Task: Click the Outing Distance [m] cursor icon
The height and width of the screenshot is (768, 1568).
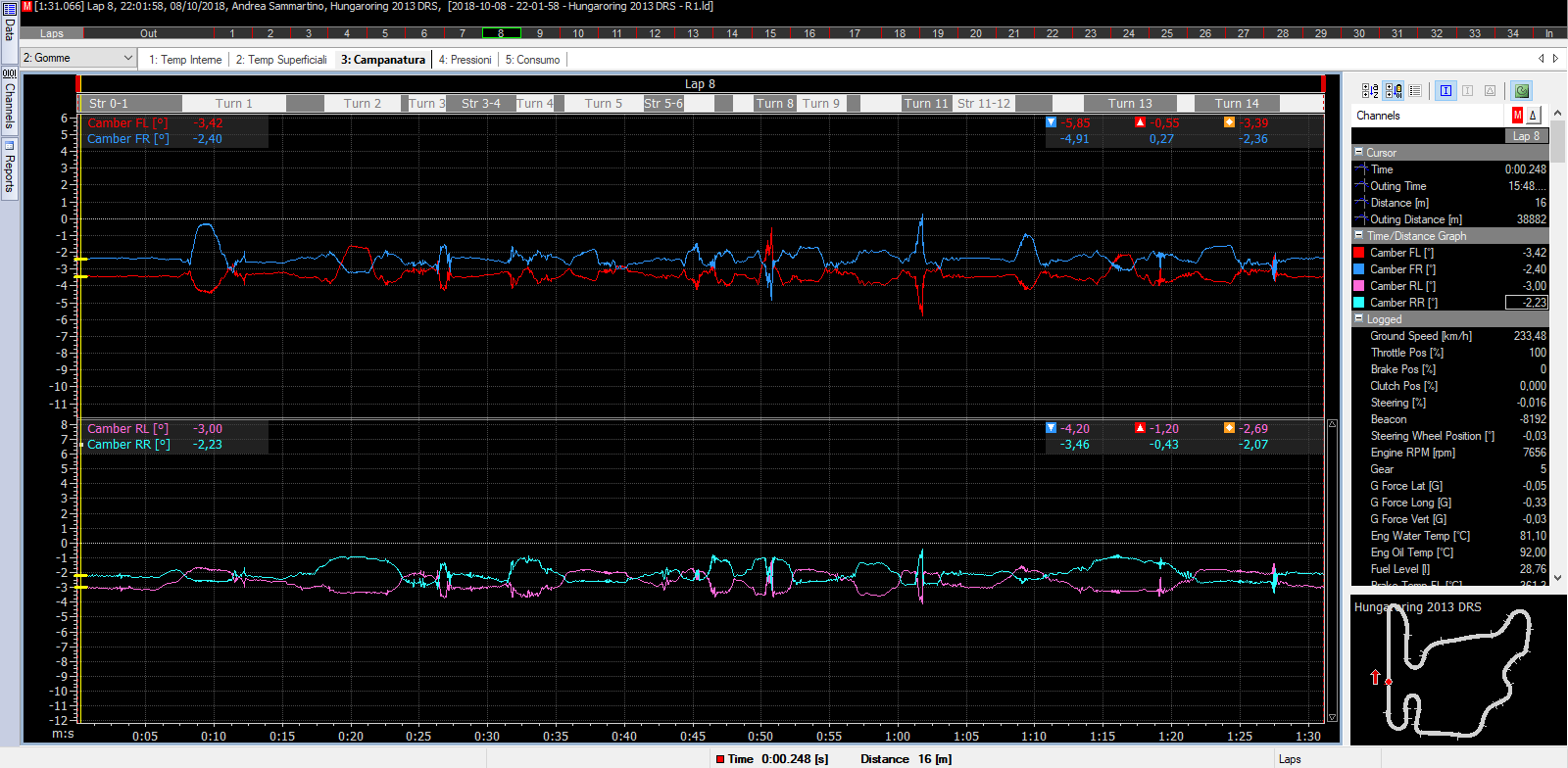Action: point(1361,218)
